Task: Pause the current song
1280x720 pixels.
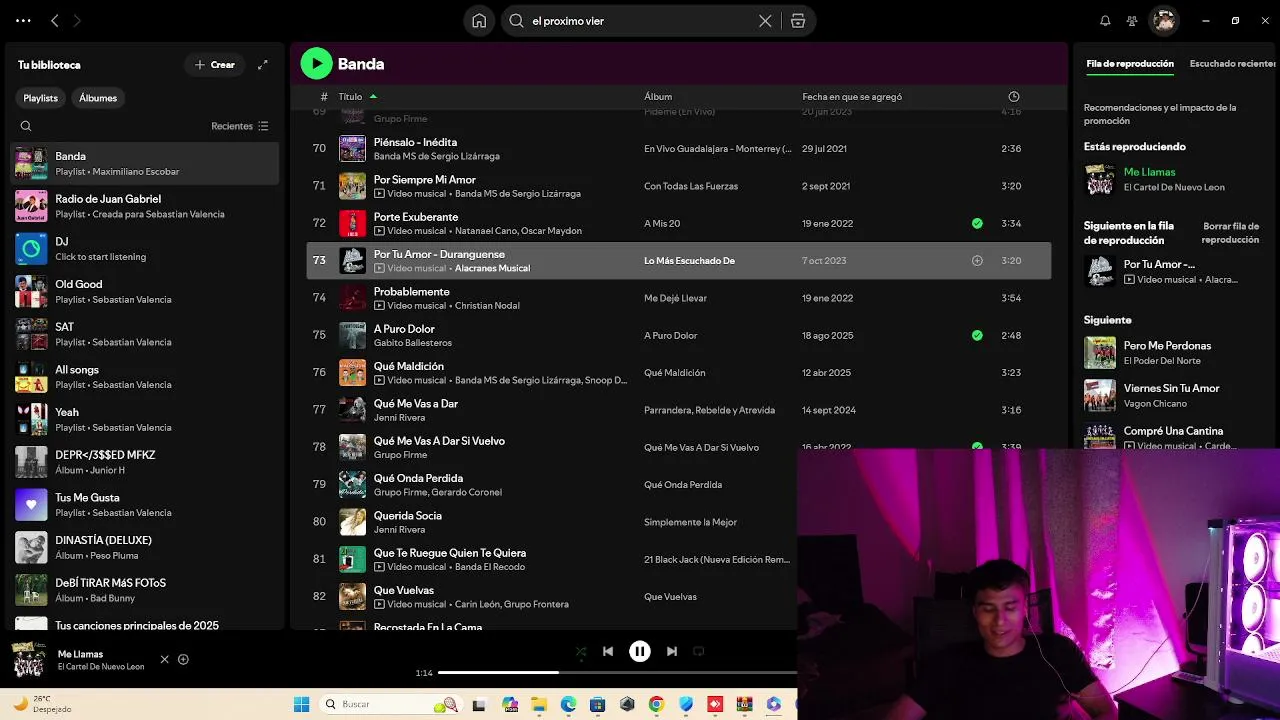Action: (x=640, y=651)
